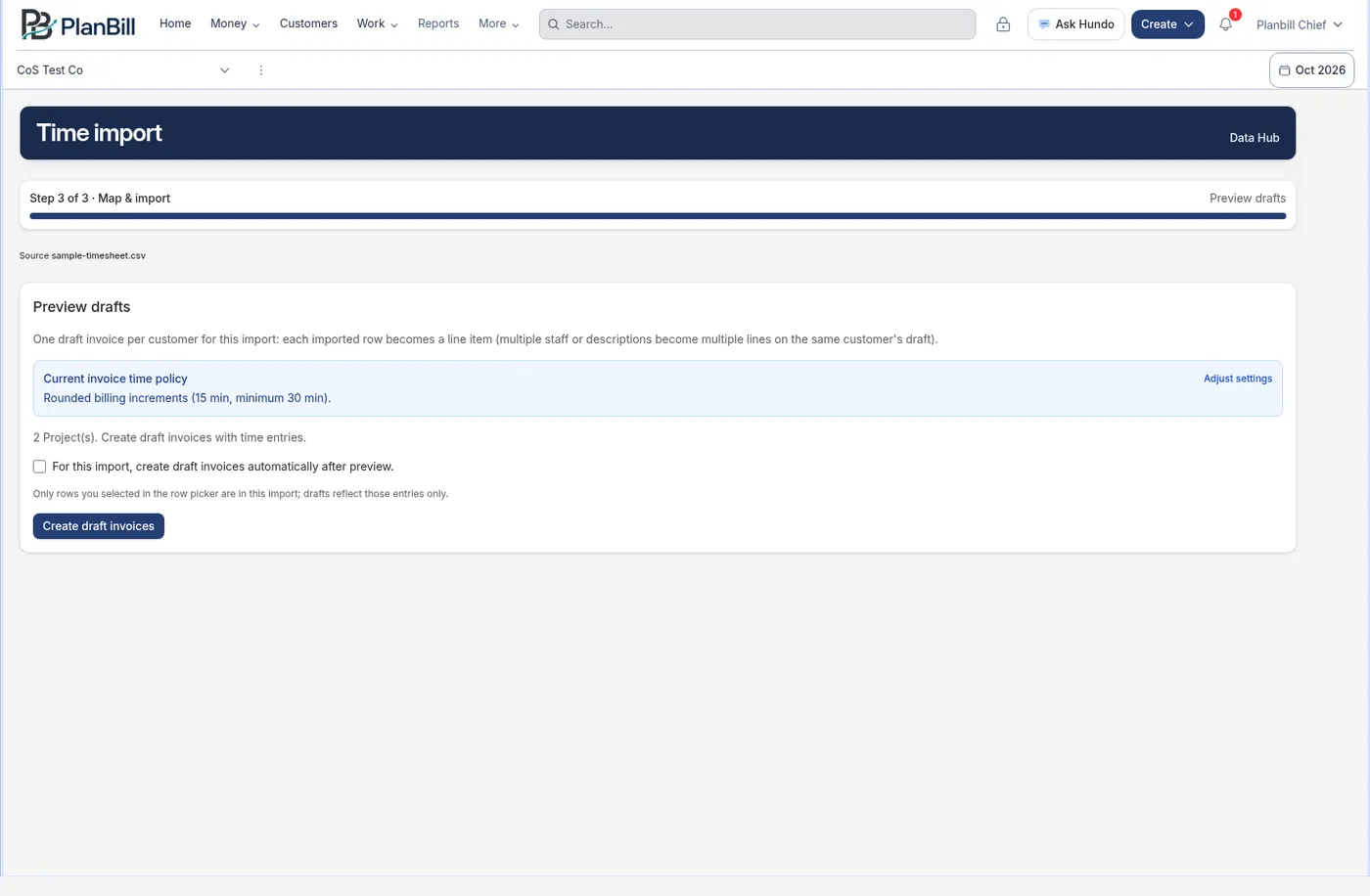Click the Ask Hundo chat icon
Screen dimensions: 1370x896
(1044, 24)
